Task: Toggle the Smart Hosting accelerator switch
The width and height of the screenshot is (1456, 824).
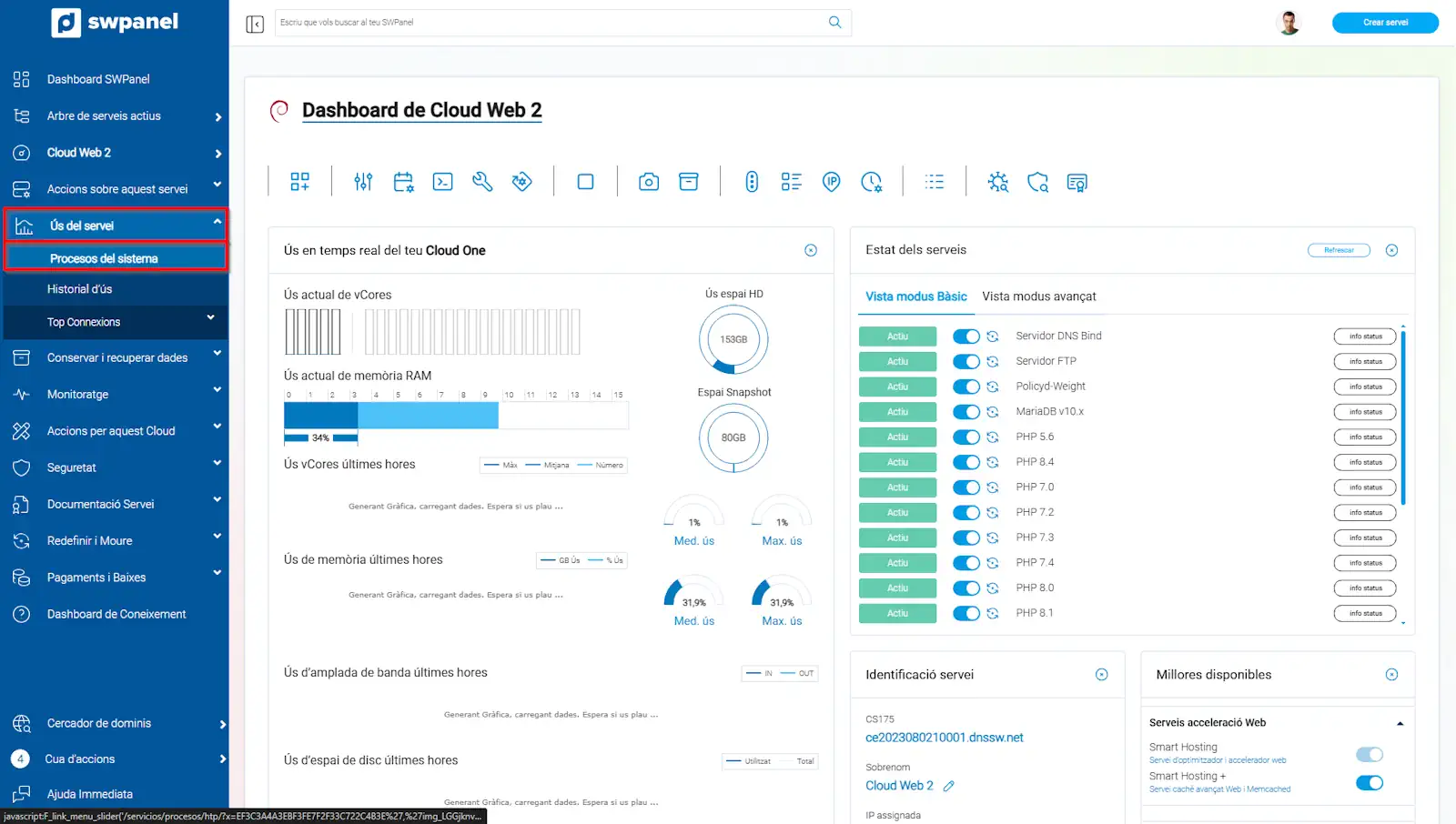Action: coord(1370,754)
